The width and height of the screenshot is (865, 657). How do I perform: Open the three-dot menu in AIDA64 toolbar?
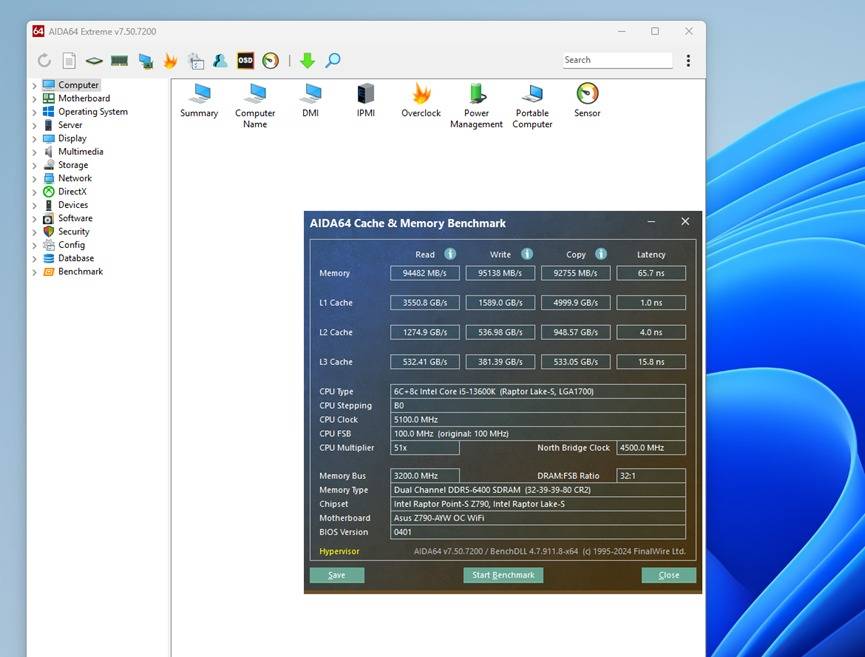tap(688, 60)
